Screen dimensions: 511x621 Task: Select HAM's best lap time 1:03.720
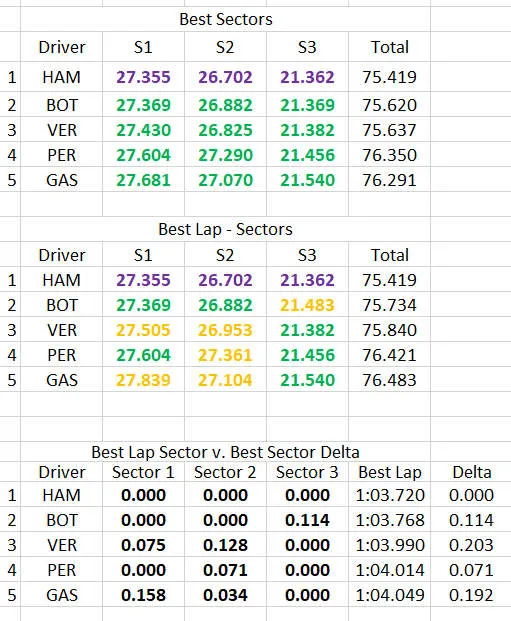pyautogui.click(x=390, y=495)
